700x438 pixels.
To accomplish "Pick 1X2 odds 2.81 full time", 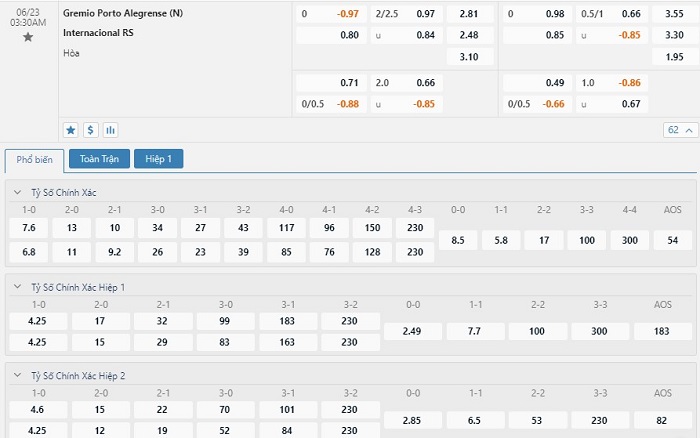I will tap(469, 14).
